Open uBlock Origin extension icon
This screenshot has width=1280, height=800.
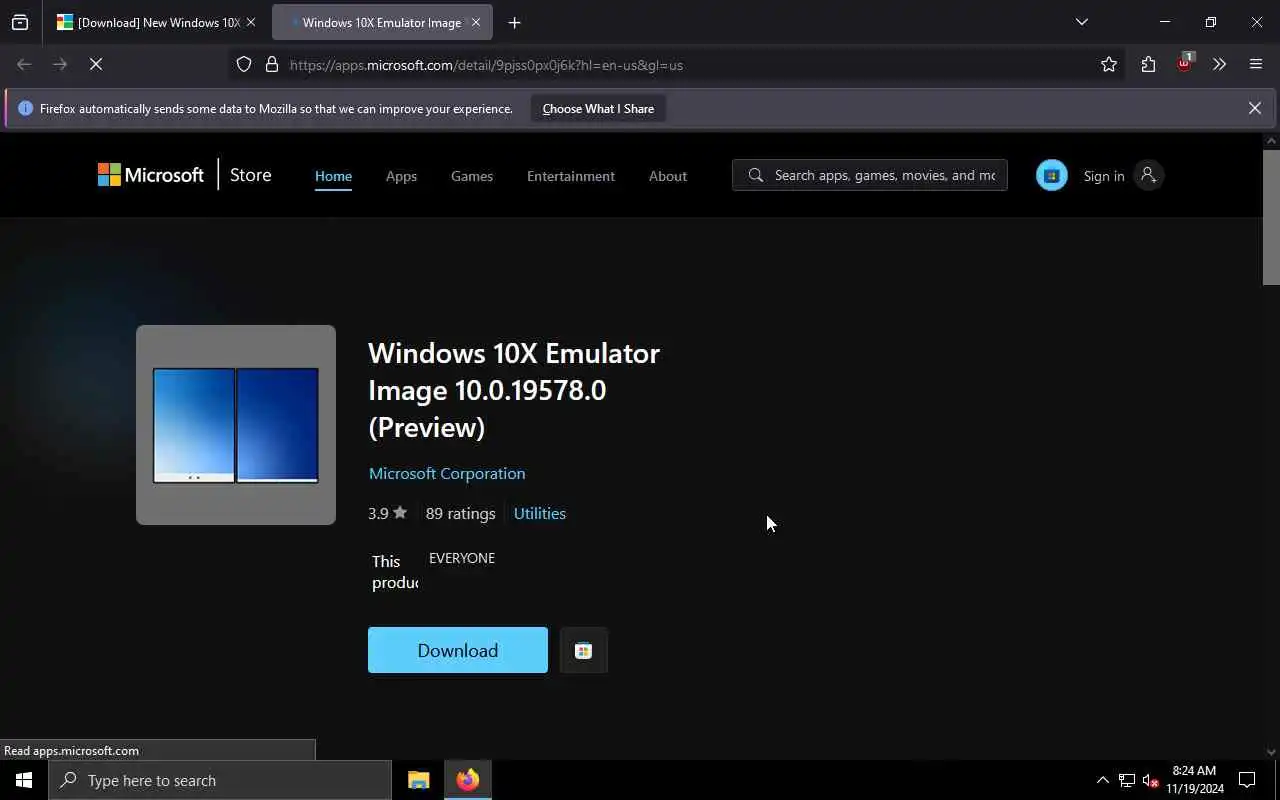(1184, 63)
